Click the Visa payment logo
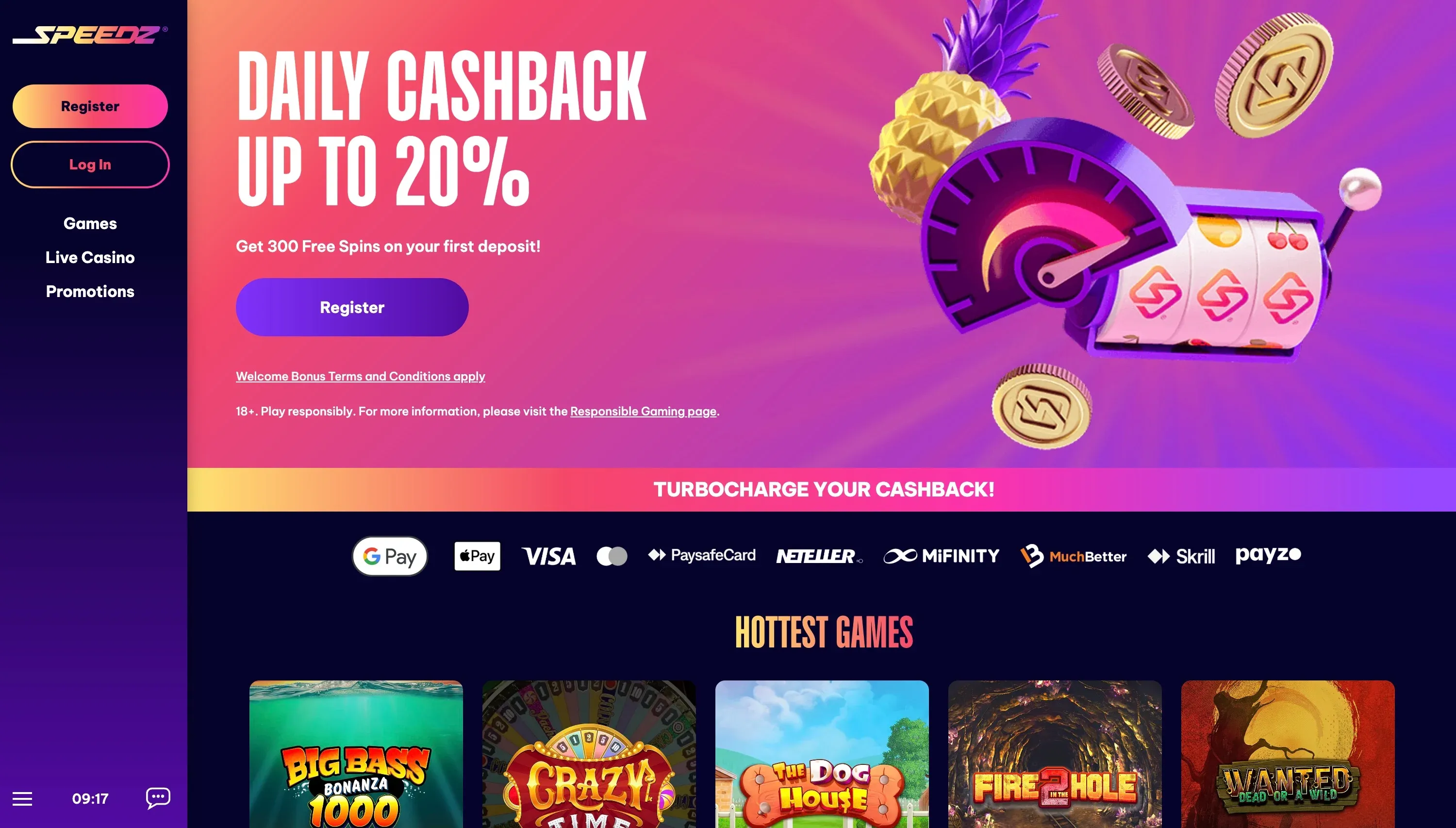 click(x=548, y=556)
